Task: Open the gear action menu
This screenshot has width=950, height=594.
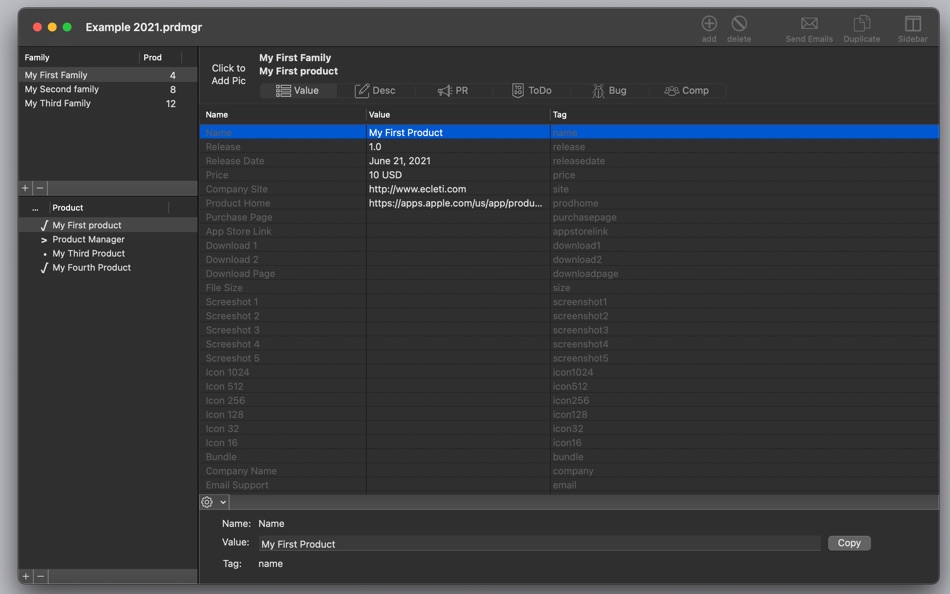Action: 214,502
